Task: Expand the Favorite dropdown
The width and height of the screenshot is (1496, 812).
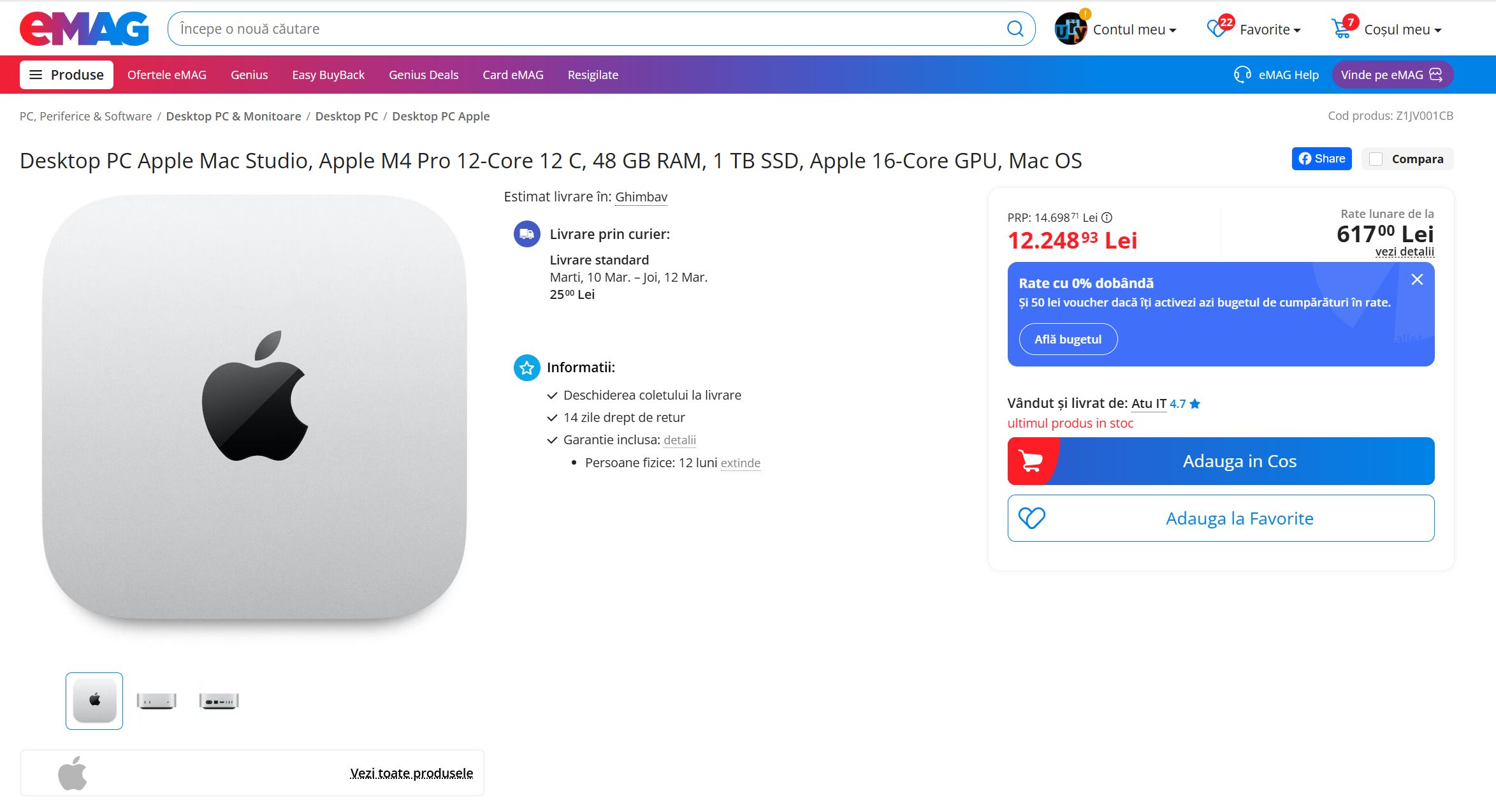Action: (x=1270, y=29)
